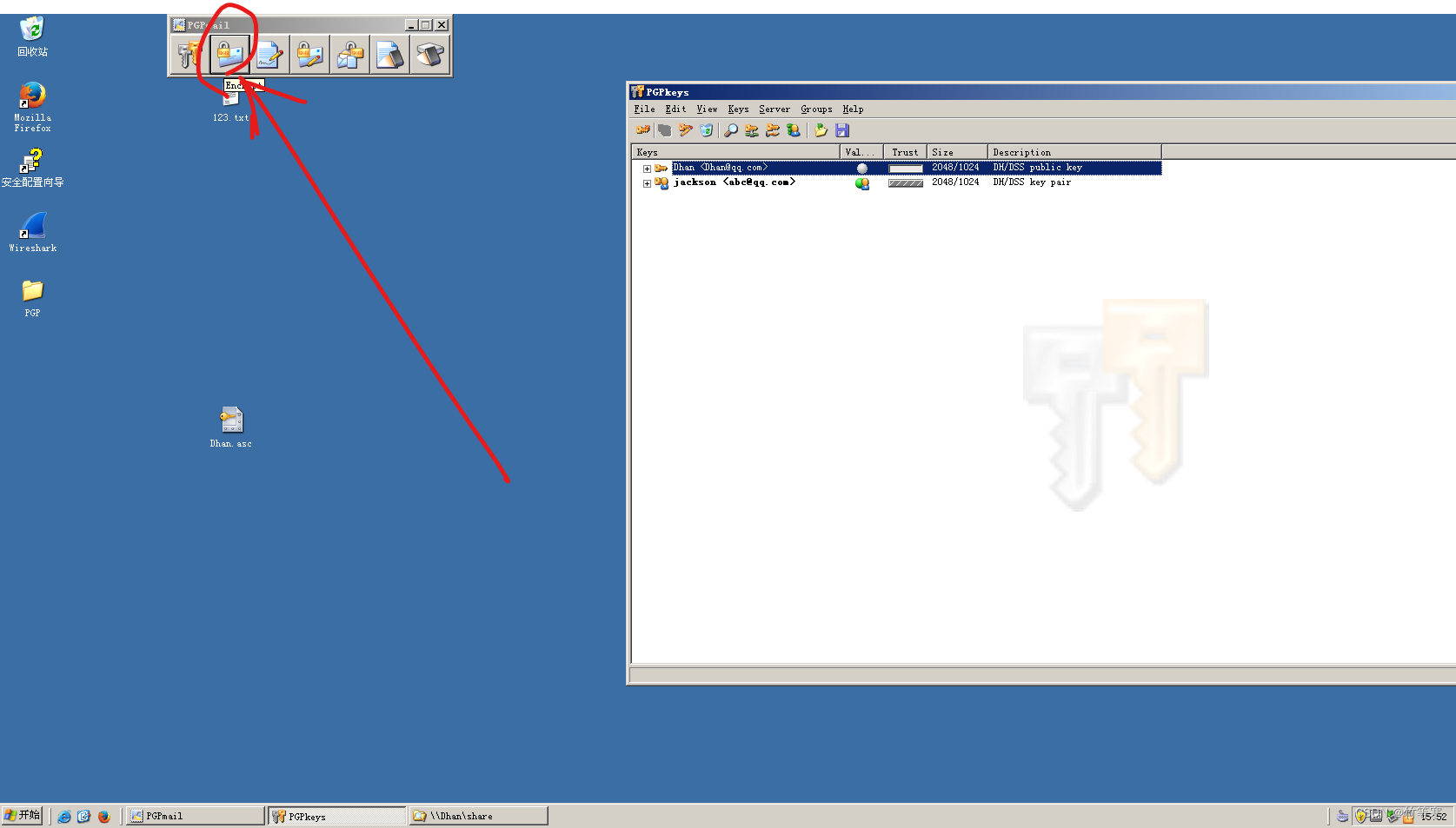Click import keys folder icon
The height and width of the screenshot is (828, 1456).
pos(821,130)
